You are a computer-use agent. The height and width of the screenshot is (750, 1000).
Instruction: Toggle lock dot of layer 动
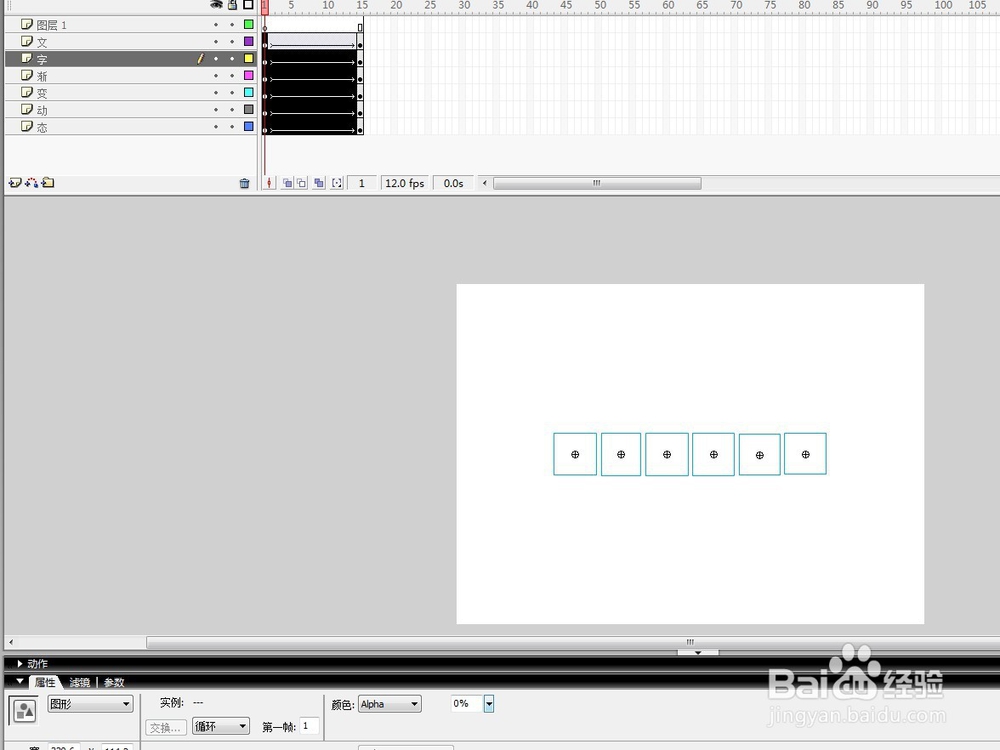click(232, 110)
